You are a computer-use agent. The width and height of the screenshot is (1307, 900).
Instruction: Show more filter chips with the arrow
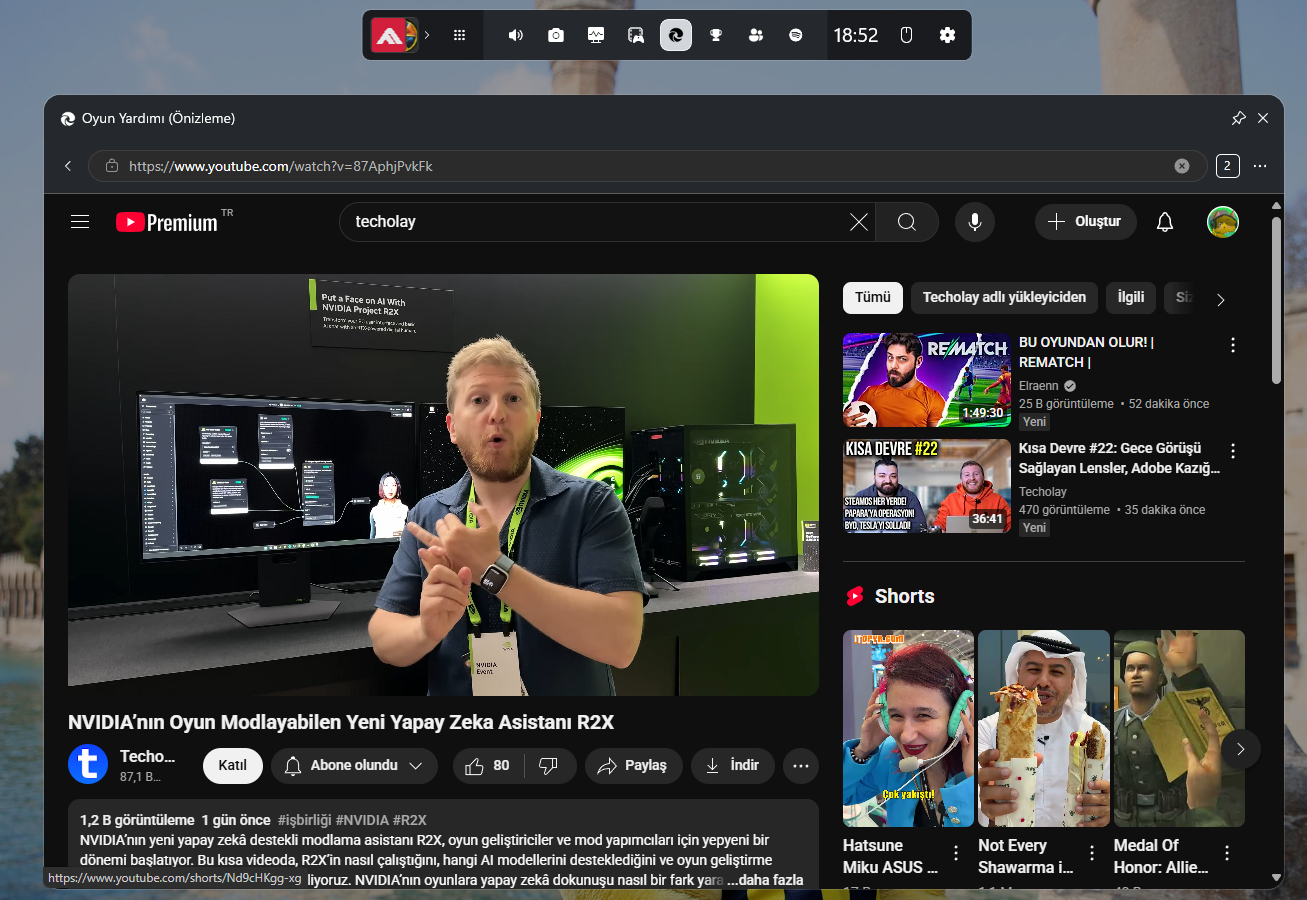pyautogui.click(x=1220, y=299)
